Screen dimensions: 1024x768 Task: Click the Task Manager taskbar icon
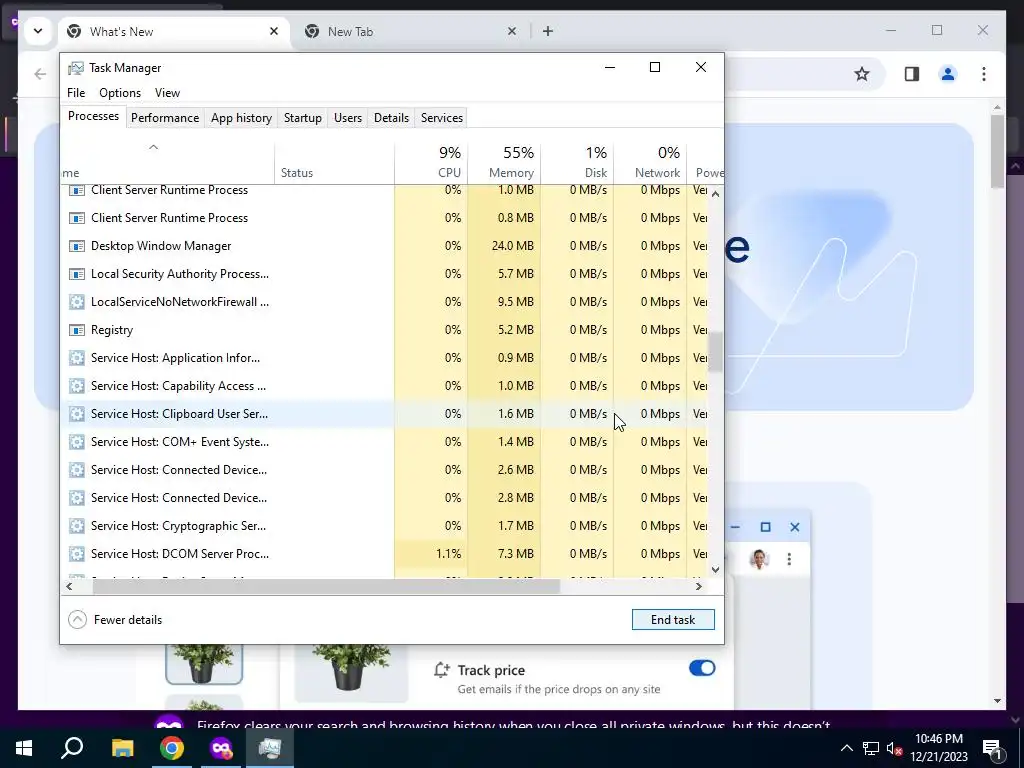point(270,748)
